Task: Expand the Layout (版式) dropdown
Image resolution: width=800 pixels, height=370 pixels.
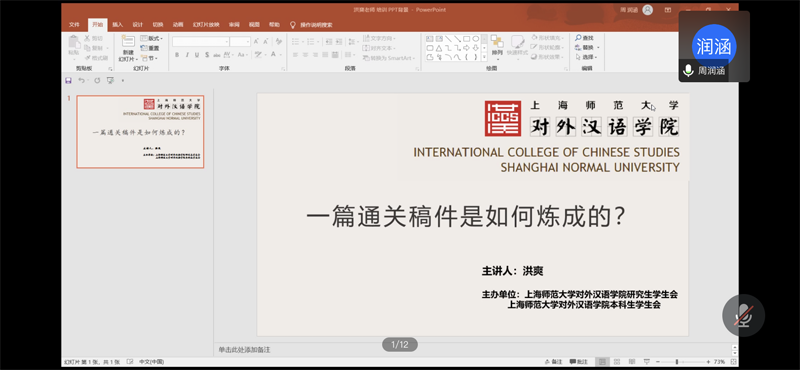Action: 152,38
